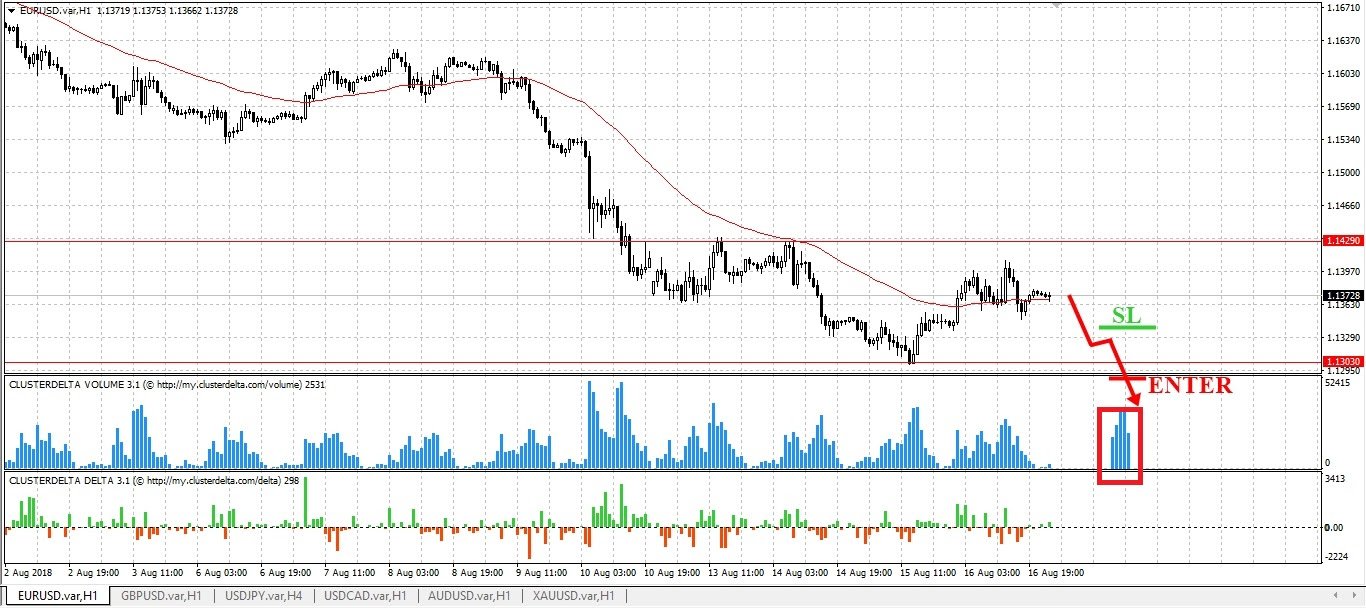
Task: Click the -2224 delta scale value
Action: tap(1337, 558)
